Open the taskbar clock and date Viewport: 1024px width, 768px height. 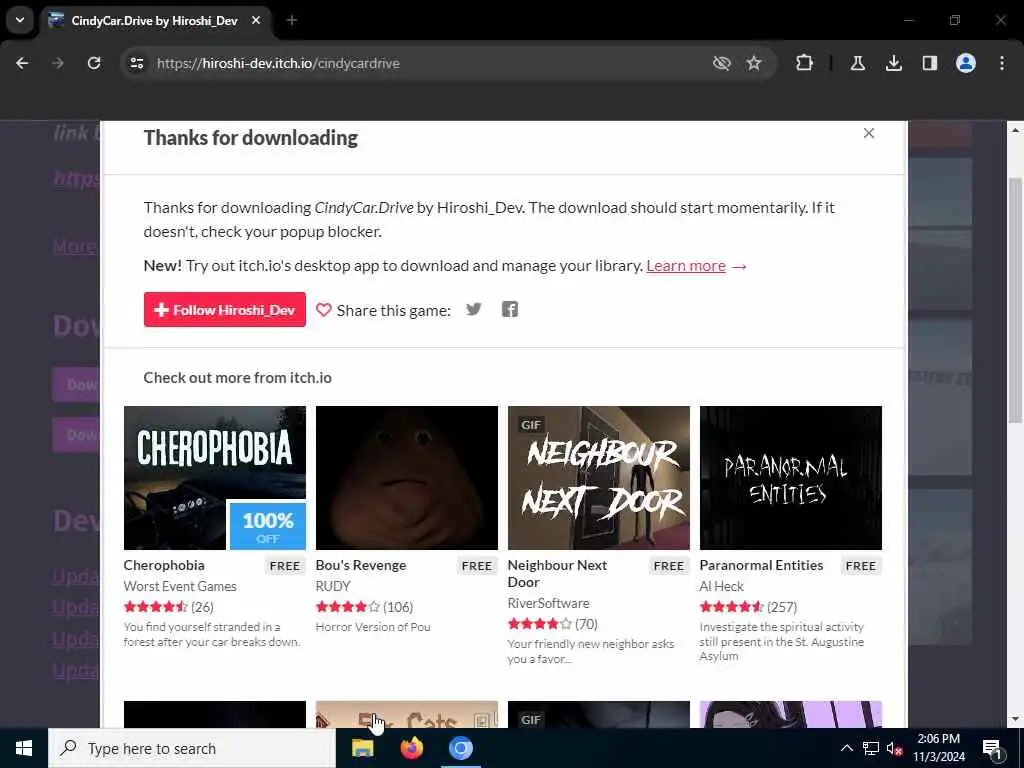938,748
